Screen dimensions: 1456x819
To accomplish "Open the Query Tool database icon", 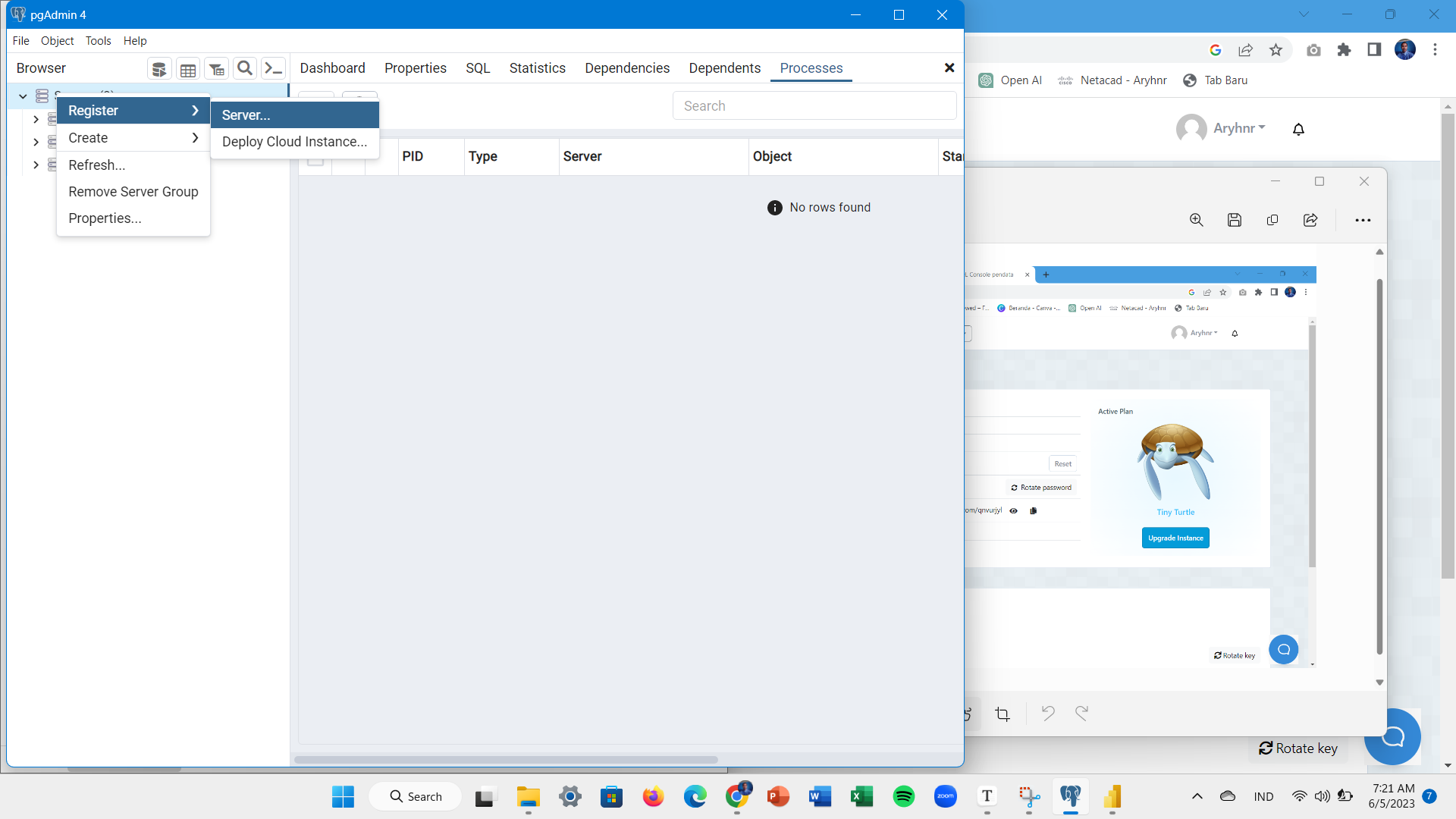I will 158,69.
